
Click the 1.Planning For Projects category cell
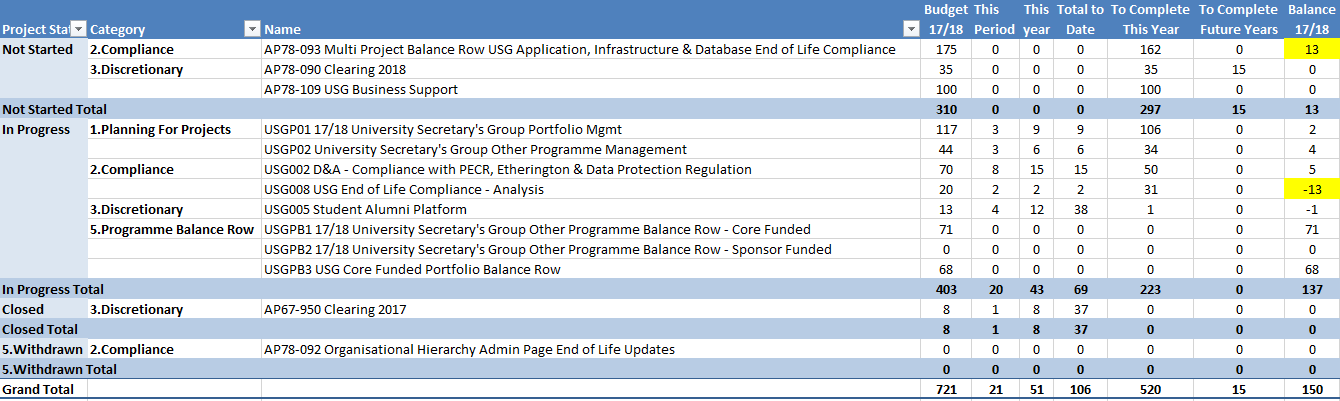(x=160, y=130)
